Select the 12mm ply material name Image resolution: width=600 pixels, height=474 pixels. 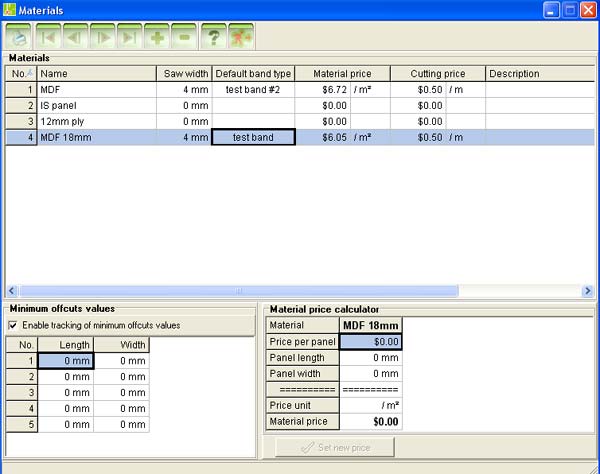click(96, 122)
